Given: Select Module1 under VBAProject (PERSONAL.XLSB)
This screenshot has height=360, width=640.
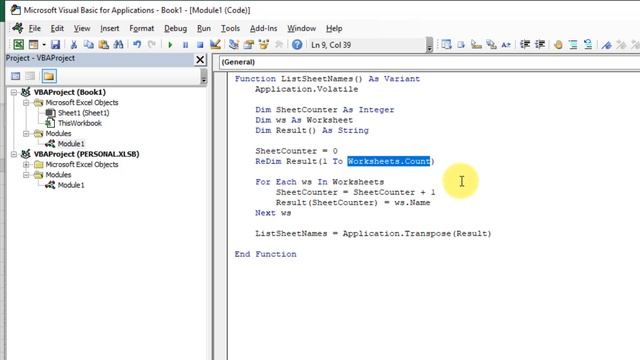Looking at the screenshot, I should (x=71, y=185).
